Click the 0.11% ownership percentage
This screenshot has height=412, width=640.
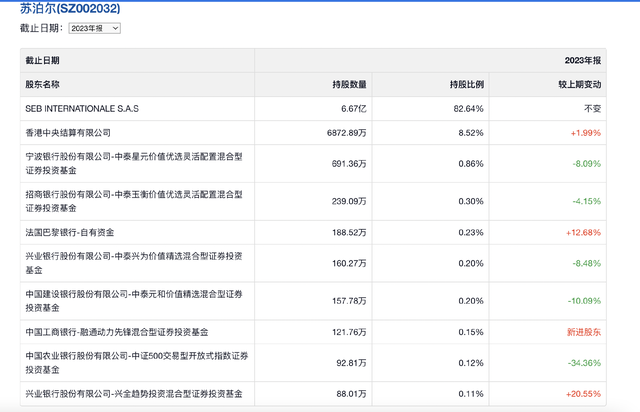(471, 394)
